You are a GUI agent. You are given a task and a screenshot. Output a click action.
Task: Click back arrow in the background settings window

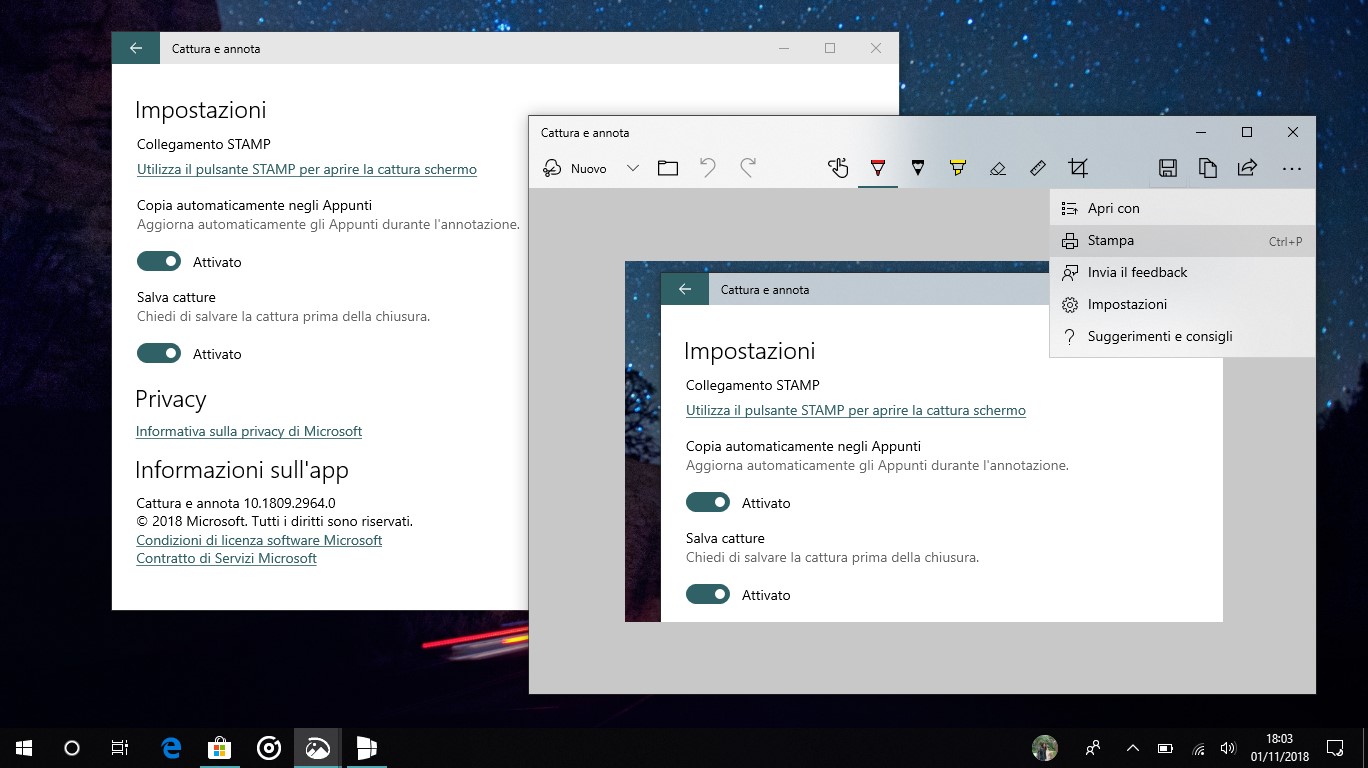point(136,48)
